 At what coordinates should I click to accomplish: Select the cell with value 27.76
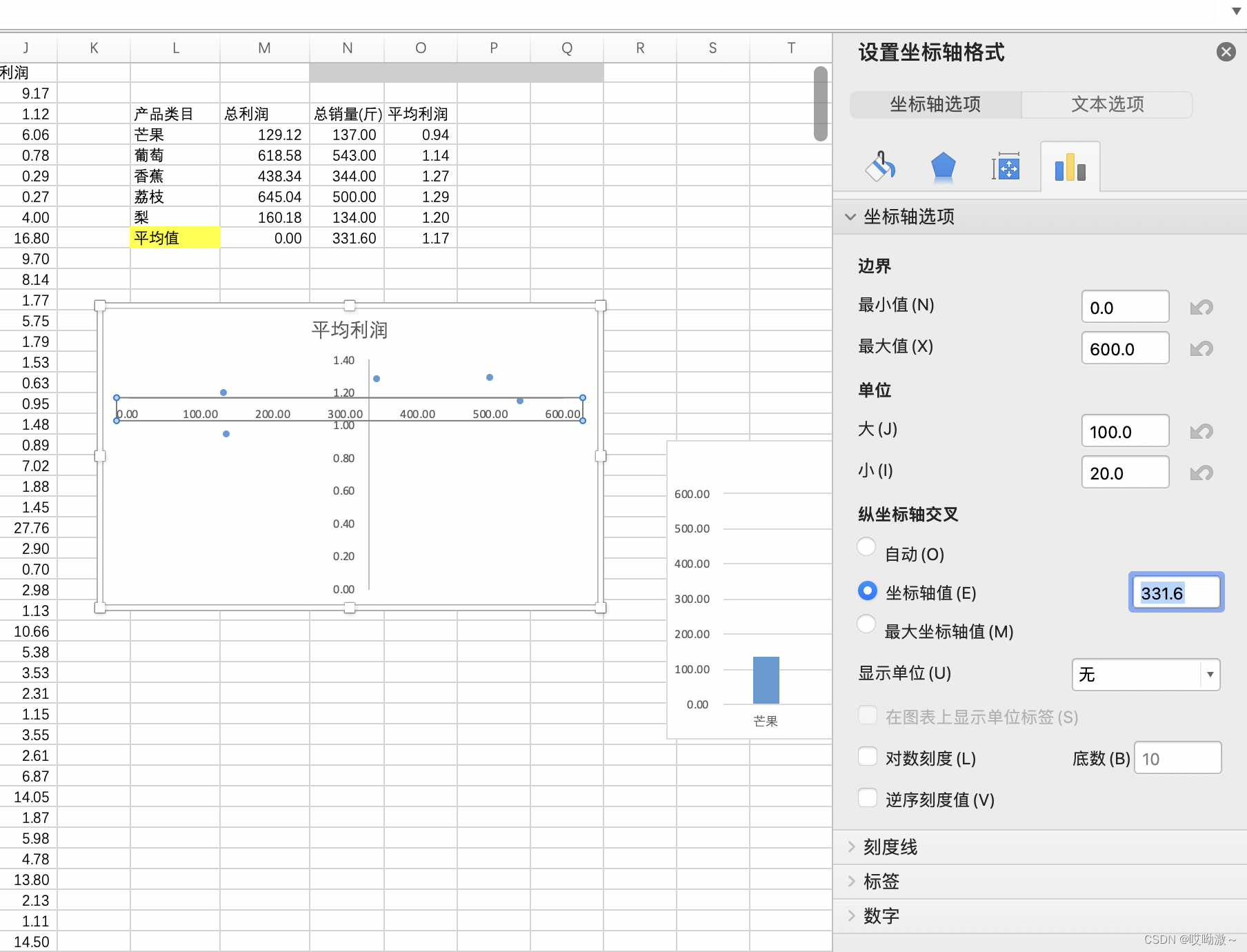pos(28,528)
